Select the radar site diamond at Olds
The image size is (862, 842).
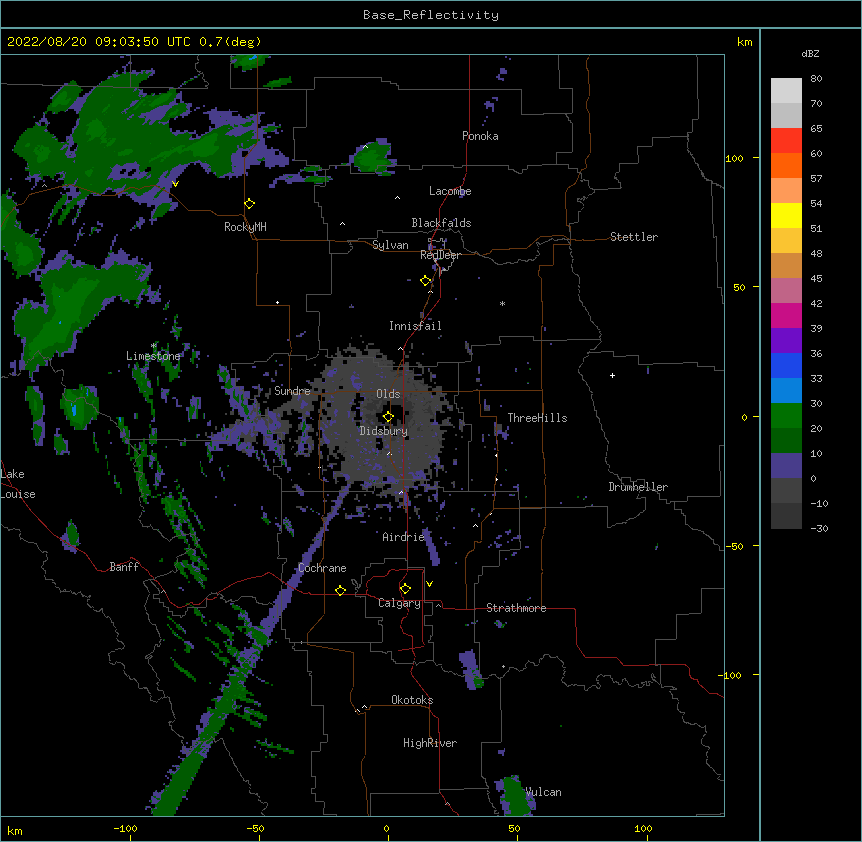388,417
